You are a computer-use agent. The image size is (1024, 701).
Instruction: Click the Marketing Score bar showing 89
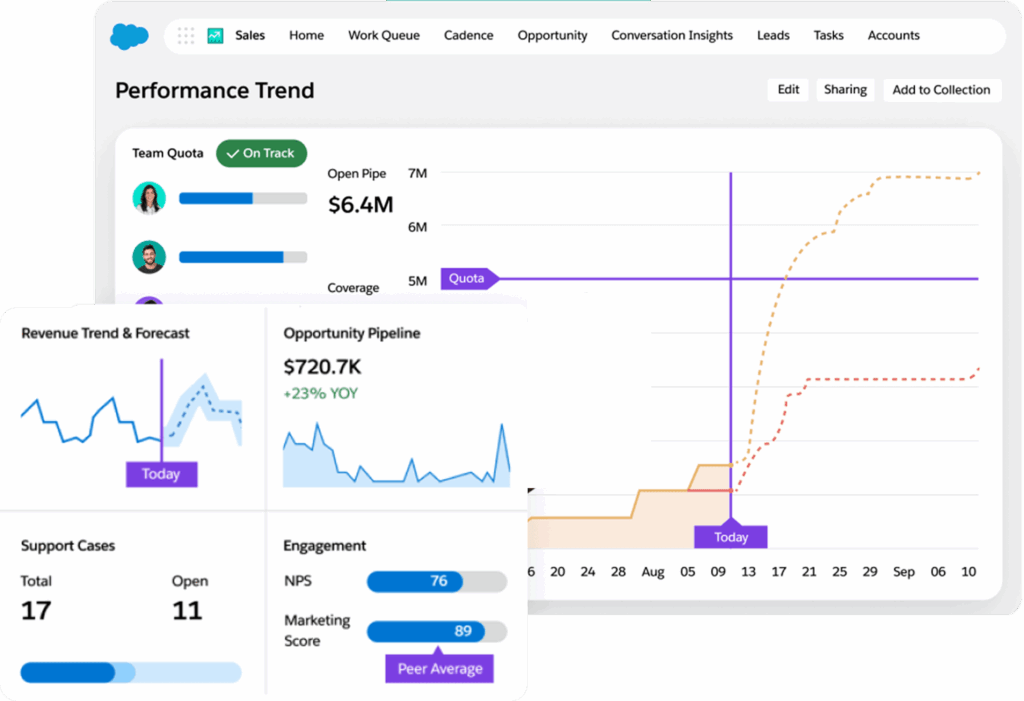(437, 631)
